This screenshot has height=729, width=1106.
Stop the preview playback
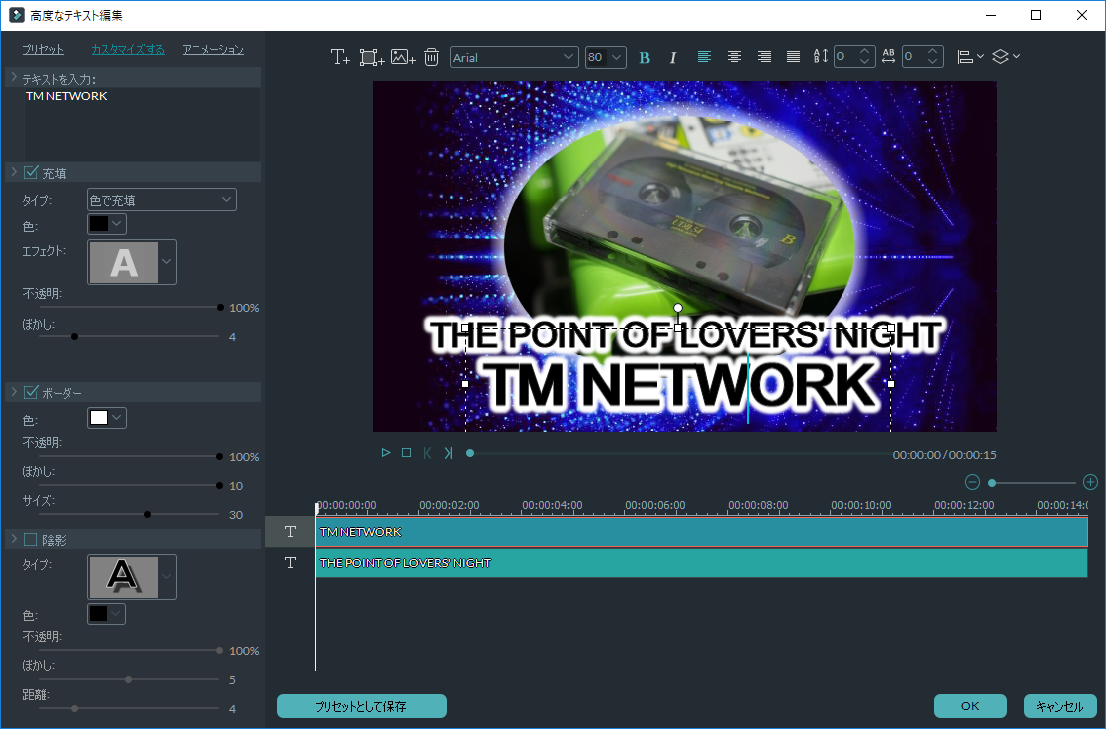click(406, 453)
